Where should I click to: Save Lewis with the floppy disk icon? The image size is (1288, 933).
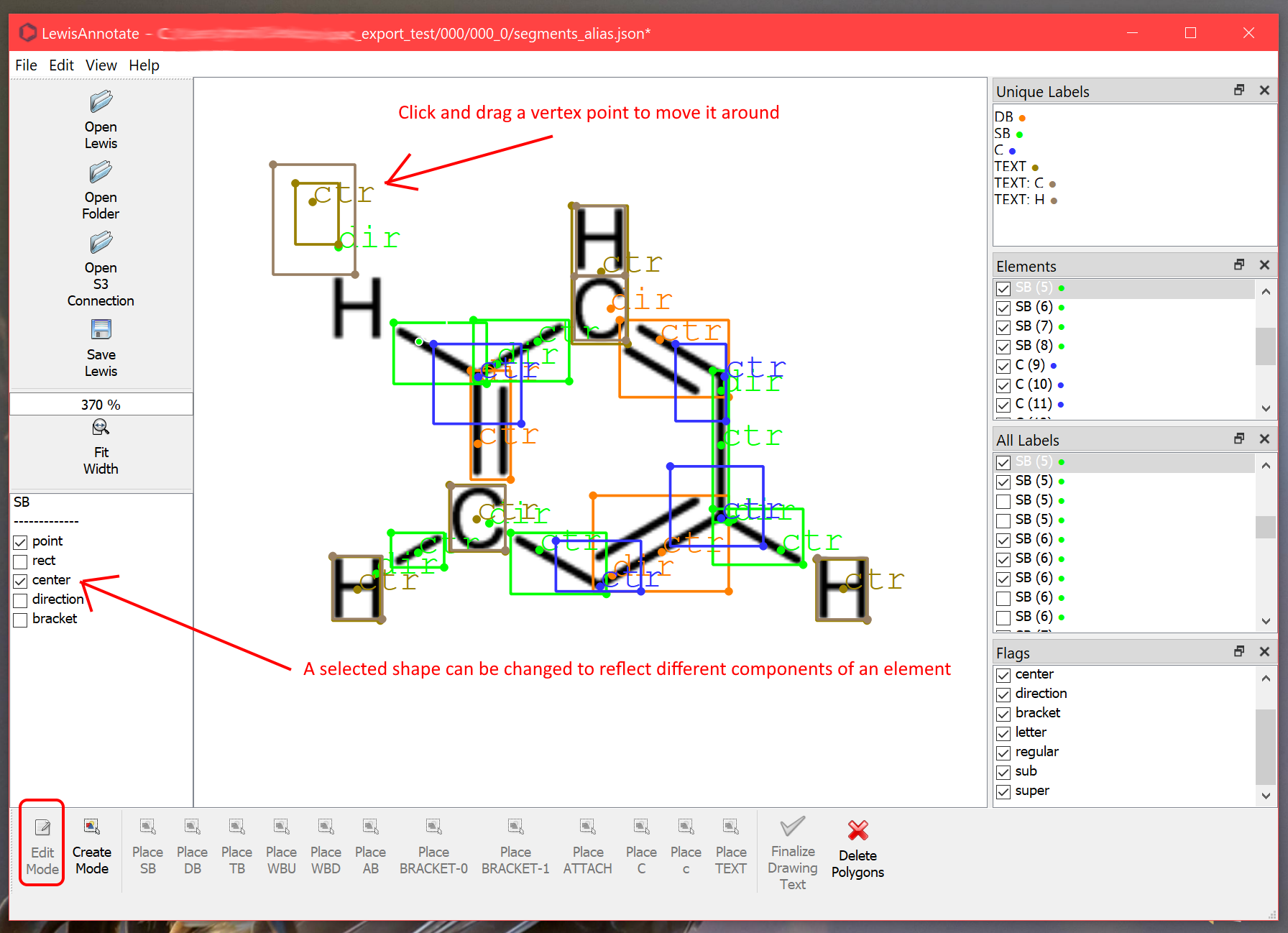pos(101,330)
